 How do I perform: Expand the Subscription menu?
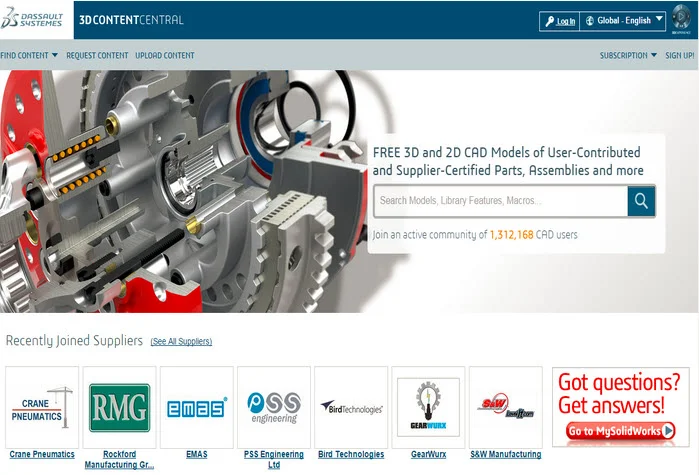click(x=628, y=55)
